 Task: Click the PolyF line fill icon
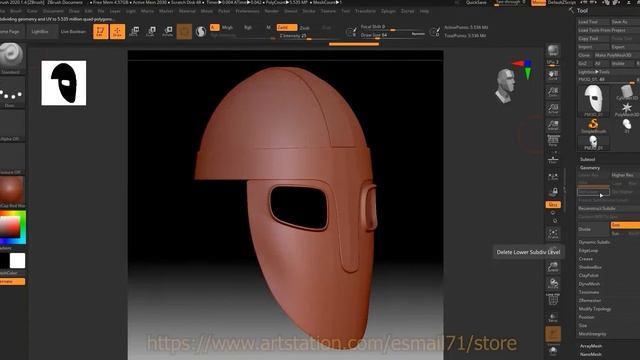click(x=553, y=300)
